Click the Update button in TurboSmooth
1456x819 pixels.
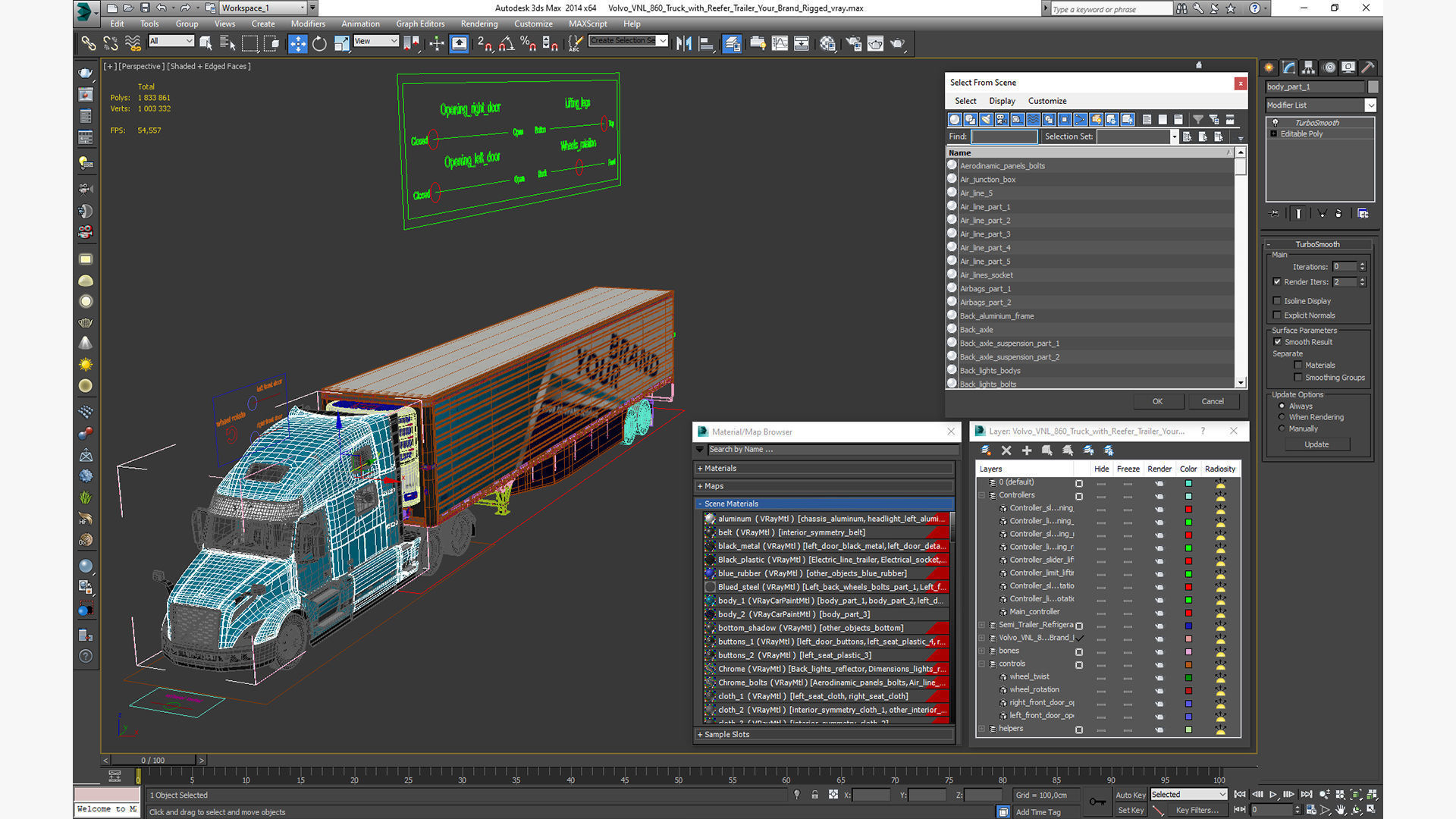point(1316,444)
